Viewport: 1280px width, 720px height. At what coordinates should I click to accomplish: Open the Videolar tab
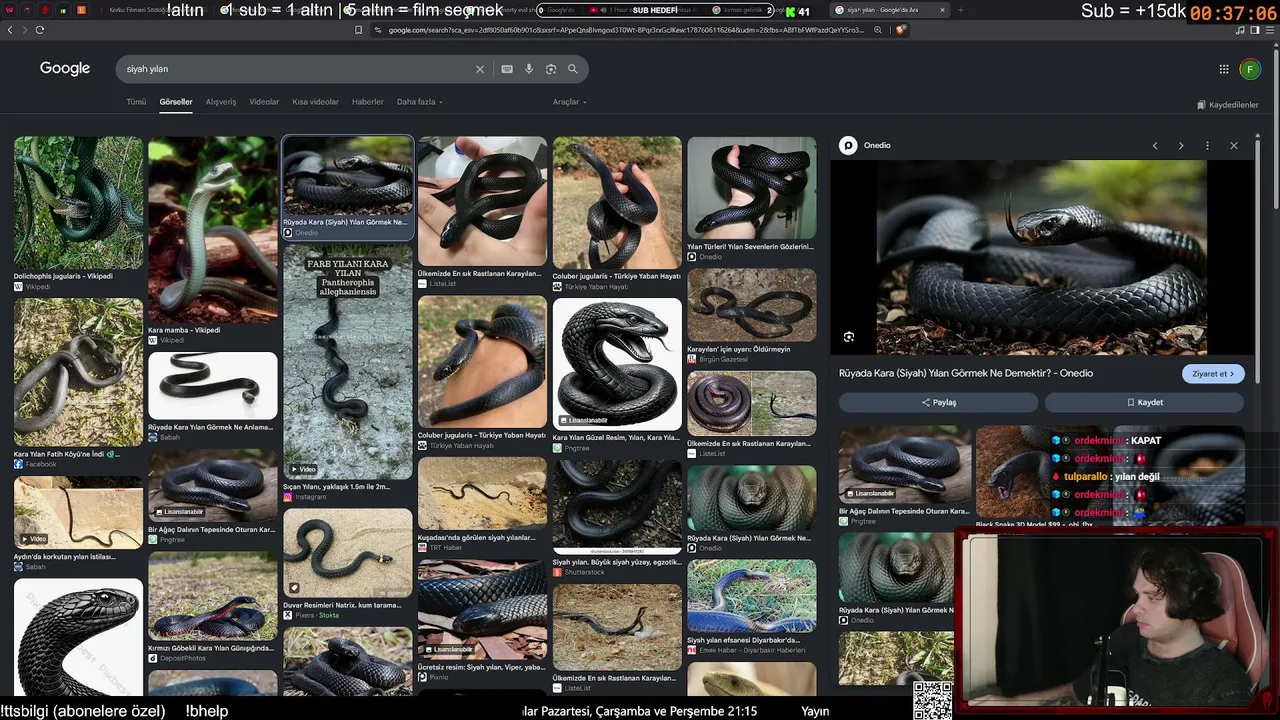point(264,102)
